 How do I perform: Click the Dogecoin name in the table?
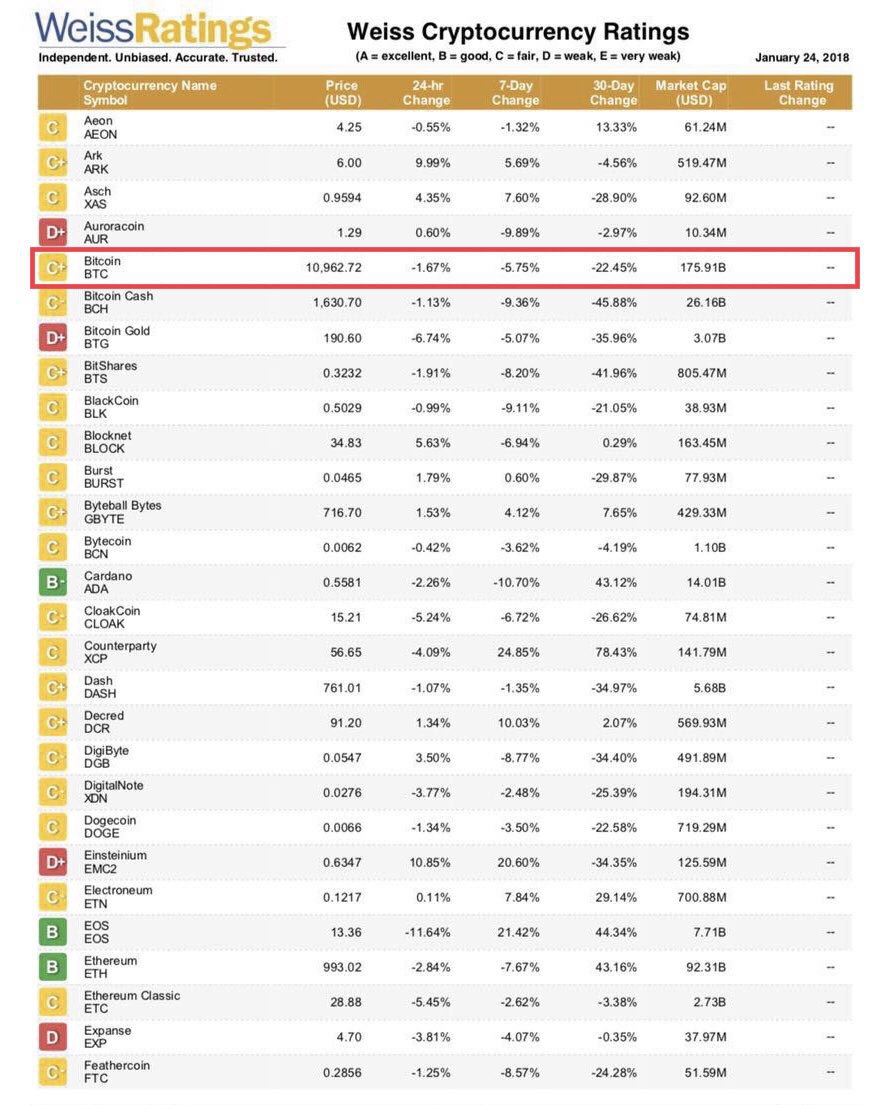tap(110, 821)
